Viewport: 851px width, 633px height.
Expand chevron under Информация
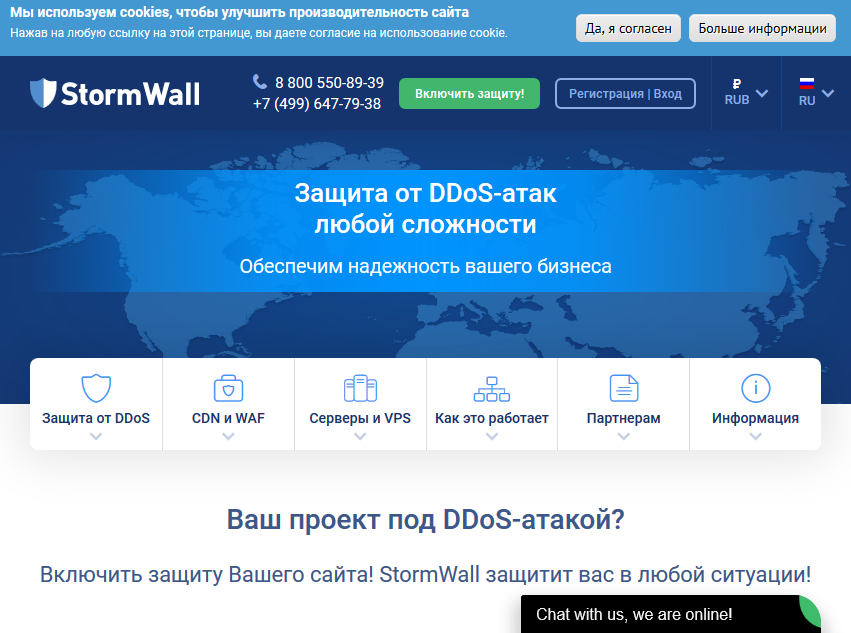tap(755, 436)
